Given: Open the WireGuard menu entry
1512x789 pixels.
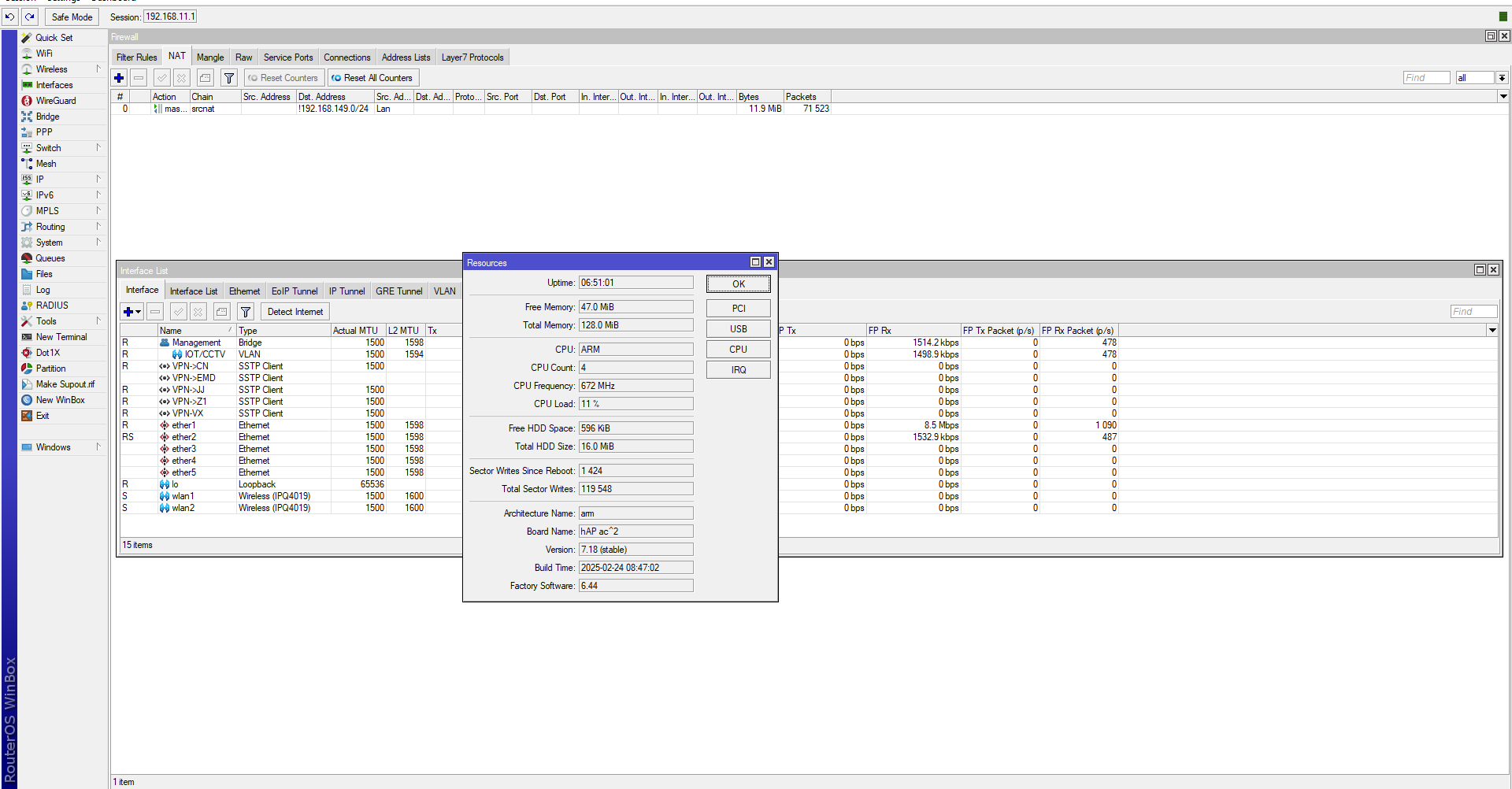Looking at the screenshot, I should point(56,101).
